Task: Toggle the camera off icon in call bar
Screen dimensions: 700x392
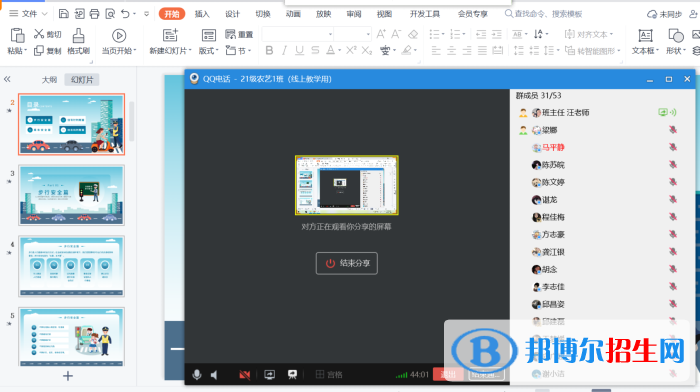Action: pyautogui.click(x=245, y=375)
